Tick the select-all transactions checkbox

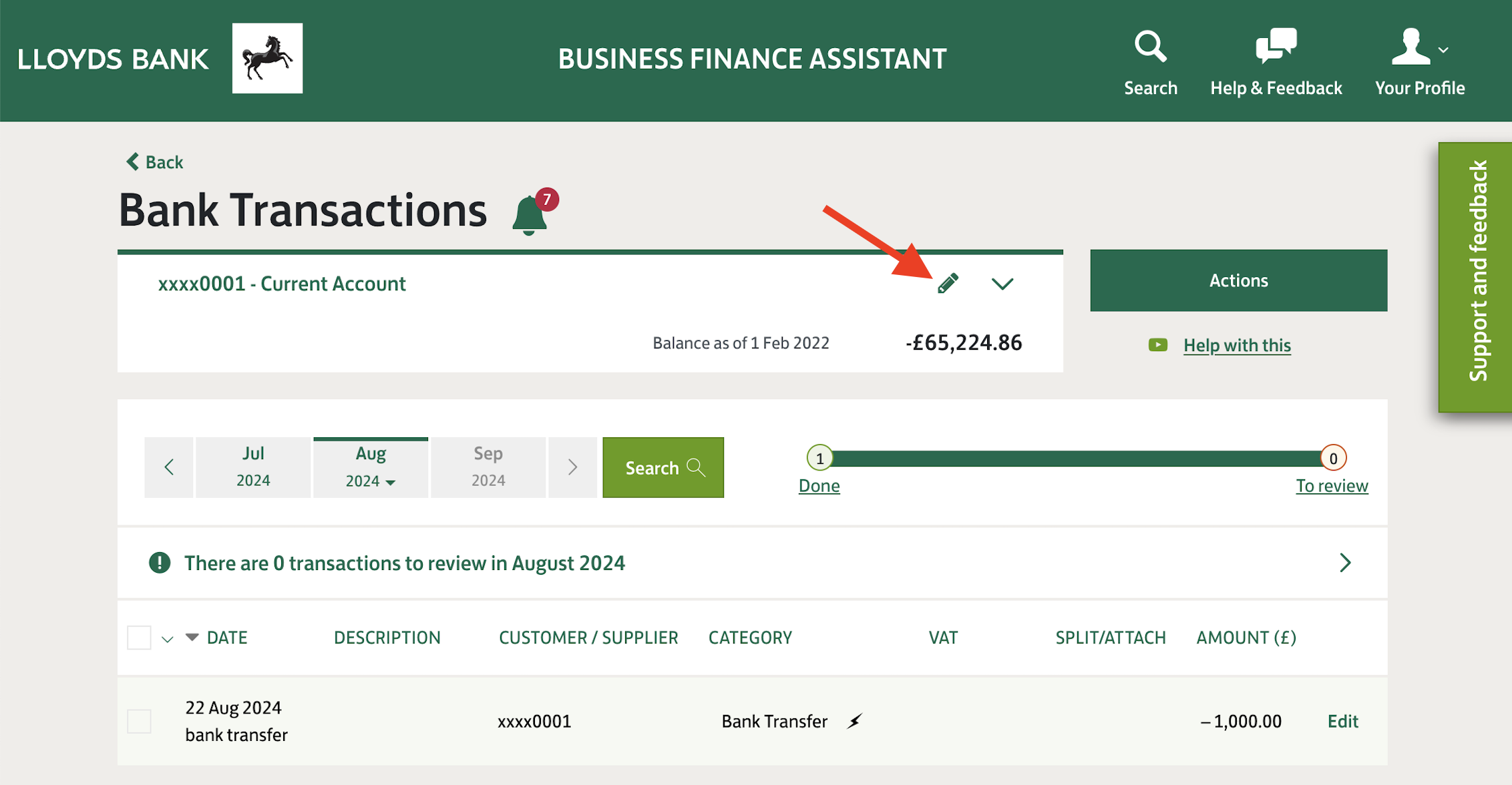(139, 637)
